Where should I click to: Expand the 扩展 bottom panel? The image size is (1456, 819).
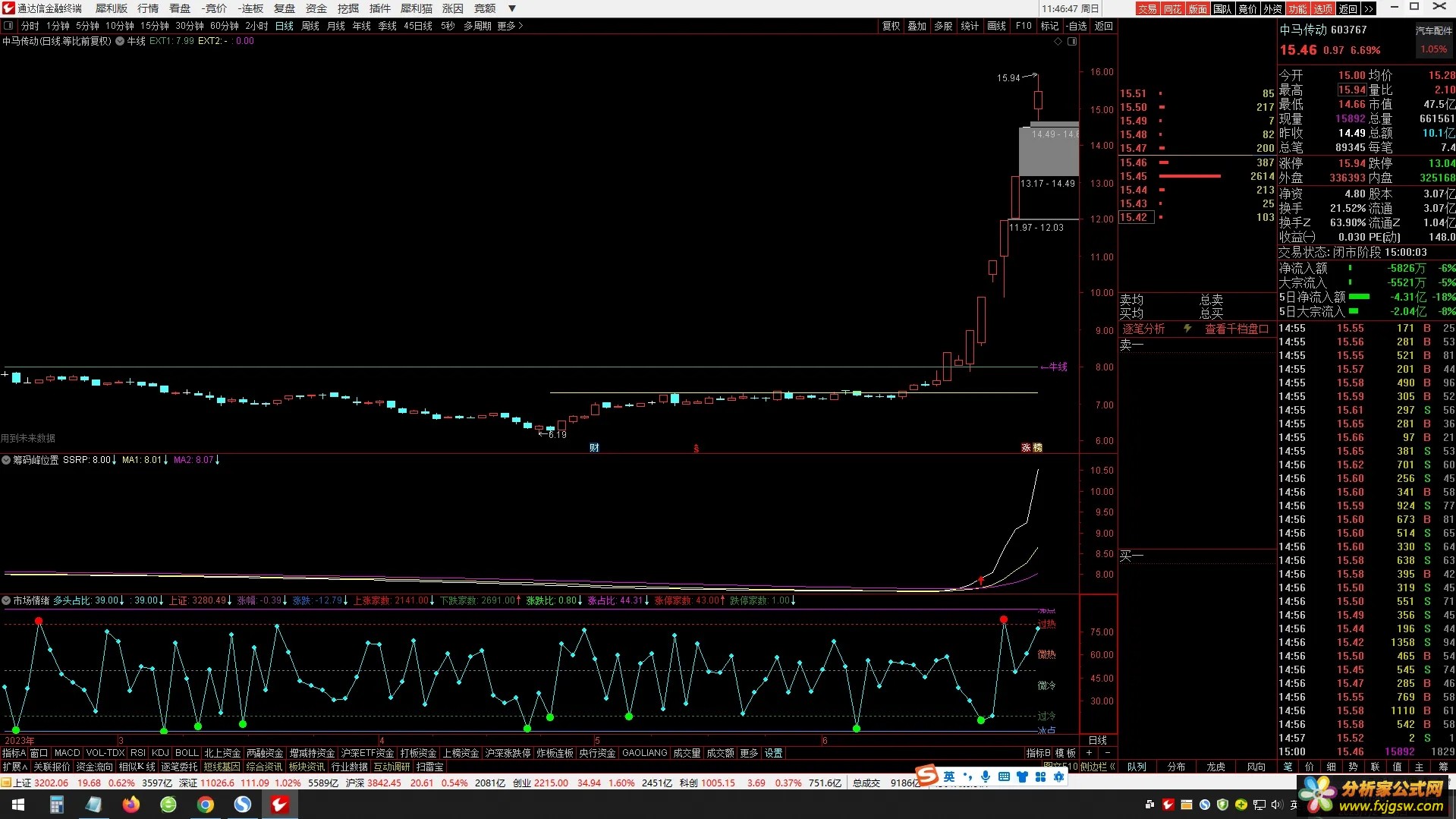pyautogui.click(x=14, y=767)
